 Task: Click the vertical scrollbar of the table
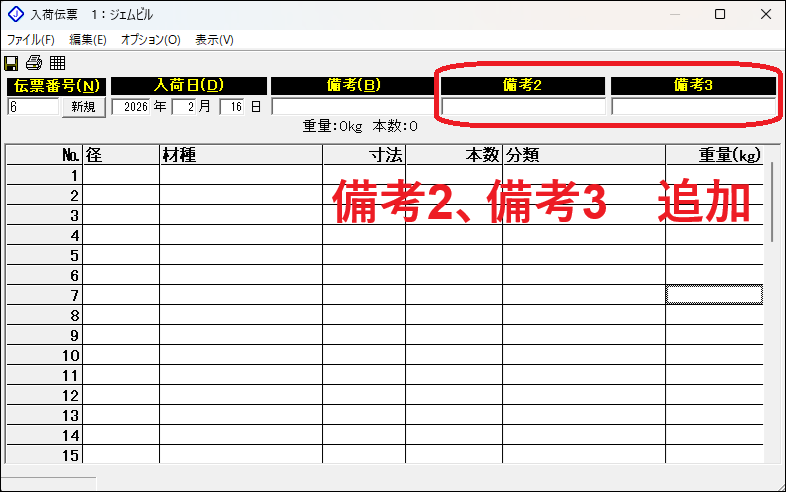click(773, 200)
